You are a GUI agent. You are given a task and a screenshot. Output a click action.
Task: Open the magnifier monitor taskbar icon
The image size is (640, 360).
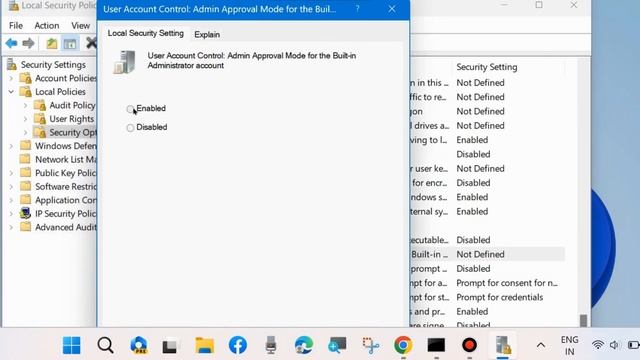click(337, 345)
